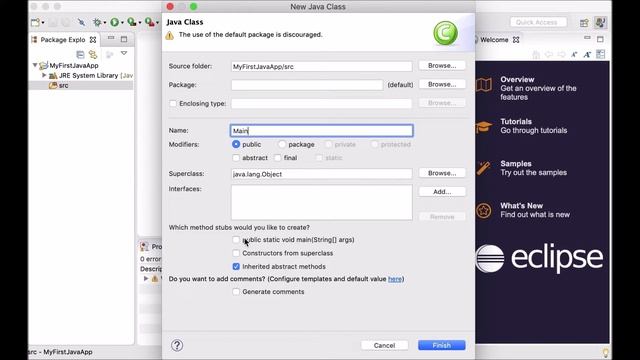Click the Magnify font size icon in Welcome
This screenshot has width=640, height=360.
point(587,54)
